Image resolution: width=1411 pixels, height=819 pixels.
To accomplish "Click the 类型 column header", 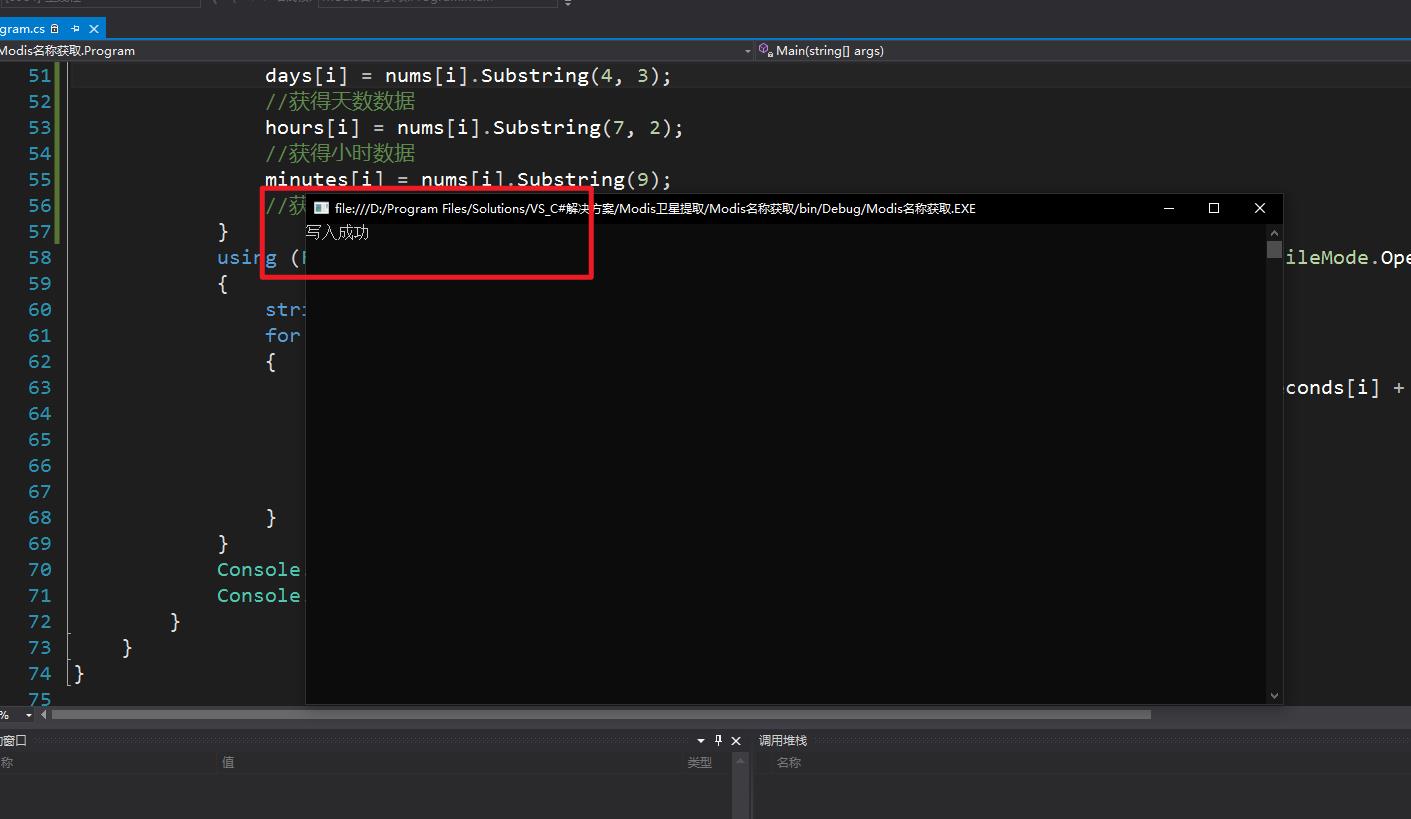I will [x=700, y=762].
